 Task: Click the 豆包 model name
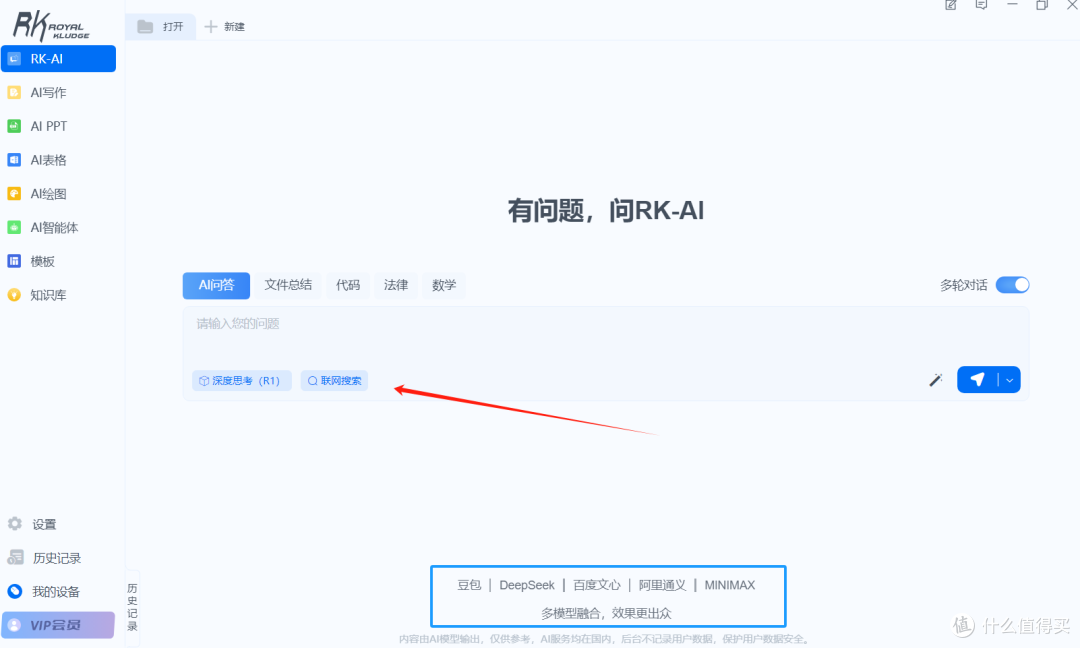[469, 585]
